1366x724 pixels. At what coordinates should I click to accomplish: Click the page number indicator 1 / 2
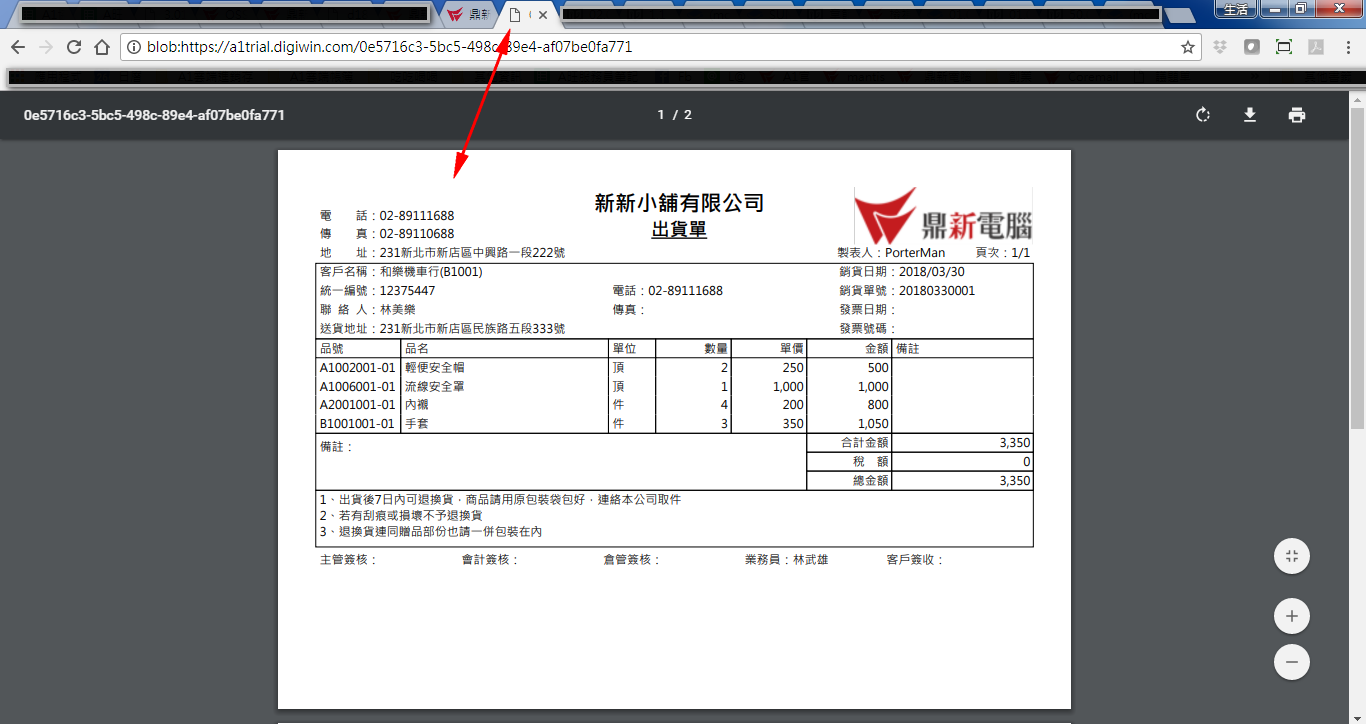click(x=675, y=115)
